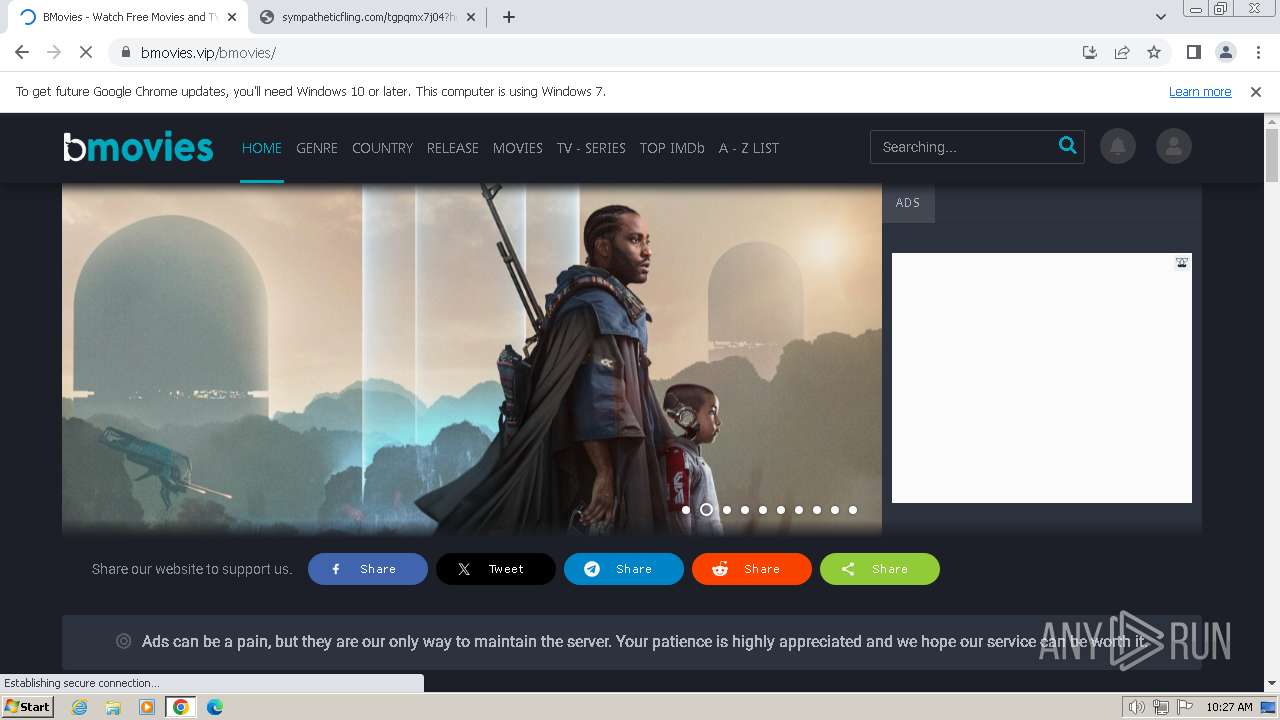The image size is (1280, 720).
Task: Click the volume speaker tray icon
Action: [x=1137, y=707]
